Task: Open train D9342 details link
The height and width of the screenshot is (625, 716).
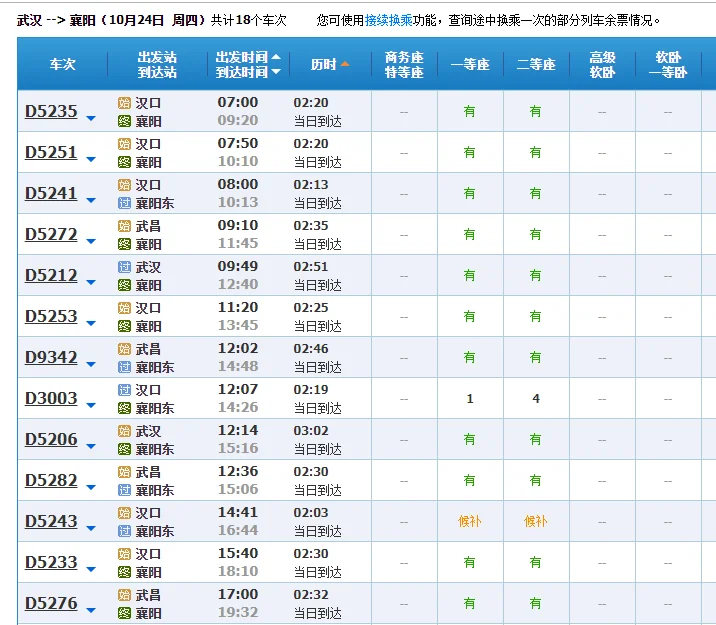Action: pyautogui.click(x=51, y=357)
